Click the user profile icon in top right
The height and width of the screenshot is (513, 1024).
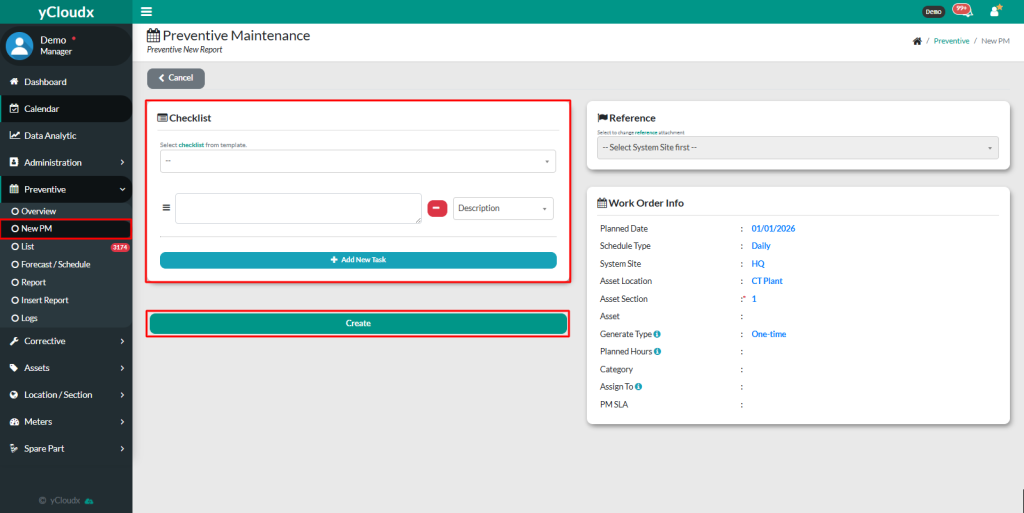tap(994, 11)
